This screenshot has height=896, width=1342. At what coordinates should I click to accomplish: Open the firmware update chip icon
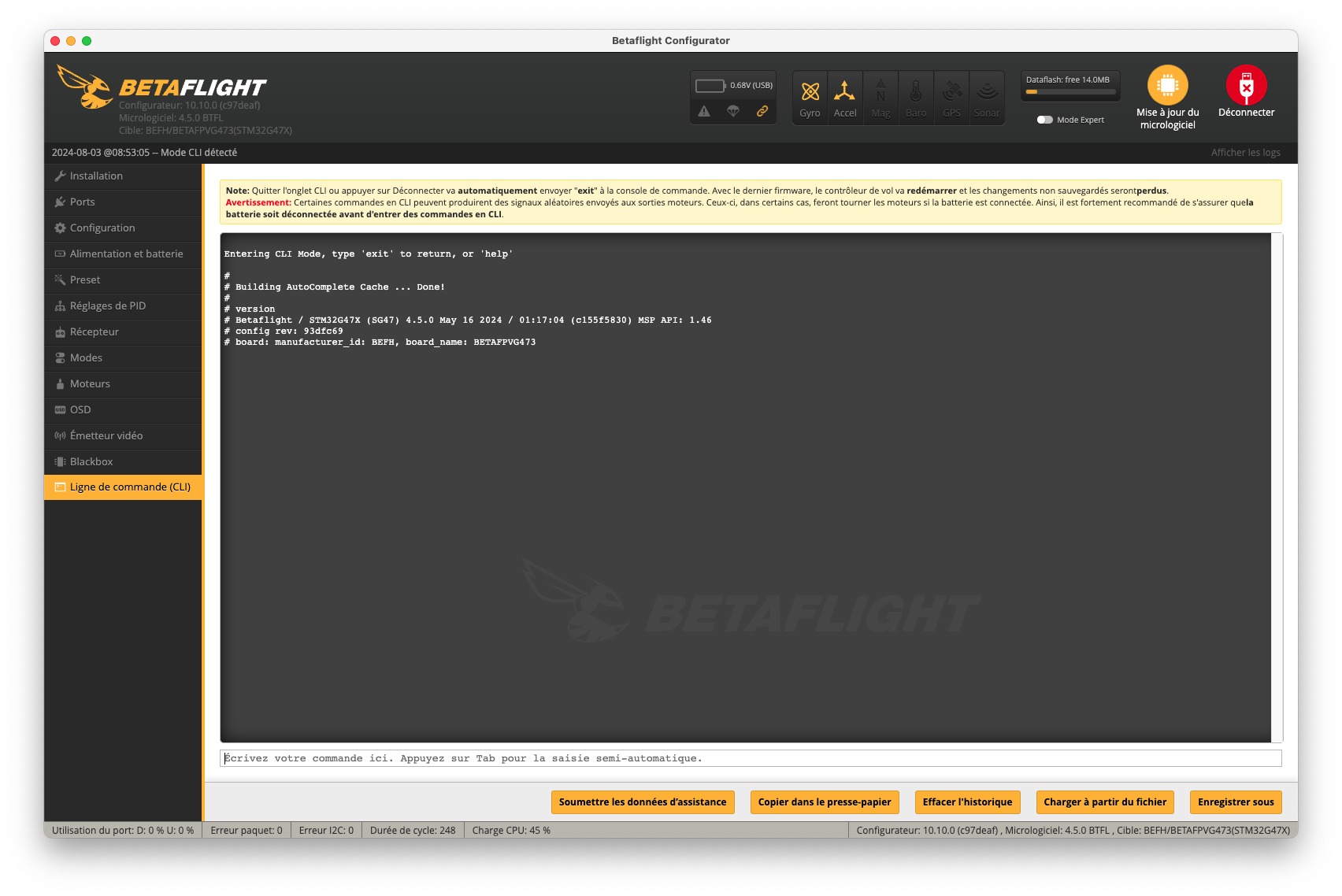tap(1167, 85)
